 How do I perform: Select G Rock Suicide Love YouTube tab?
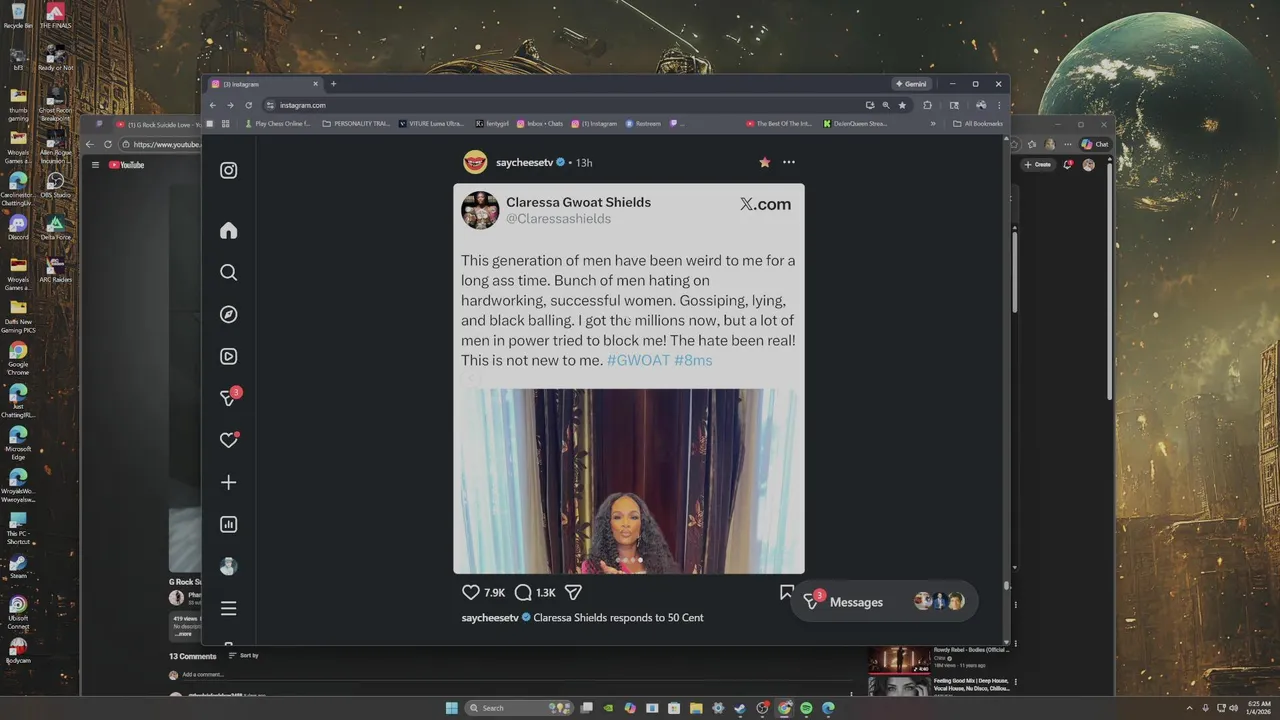coord(160,124)
